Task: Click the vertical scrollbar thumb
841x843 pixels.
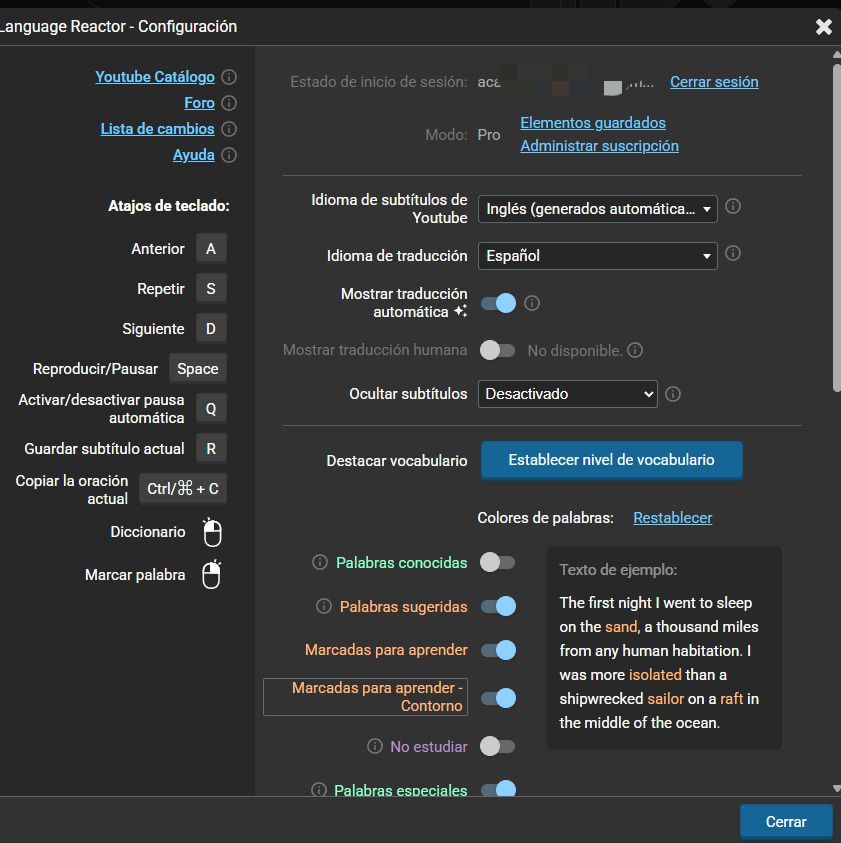Action: [836, 228]
